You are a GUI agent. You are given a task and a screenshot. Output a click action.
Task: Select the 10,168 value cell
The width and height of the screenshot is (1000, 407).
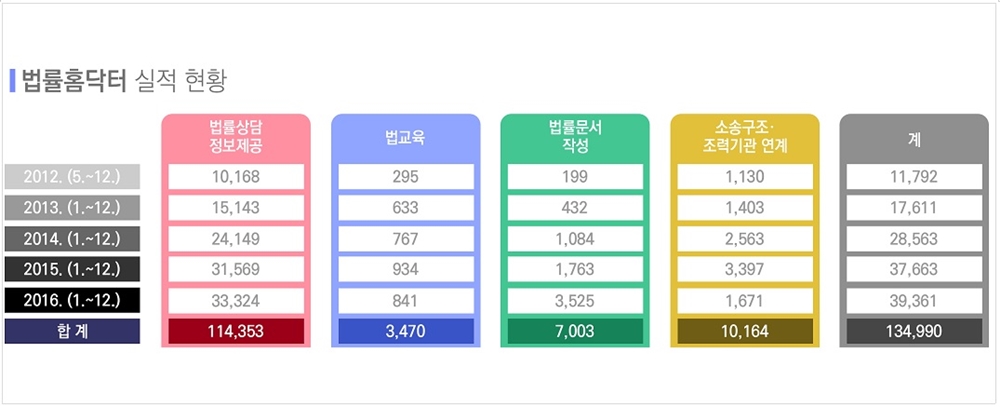point(236,177)
